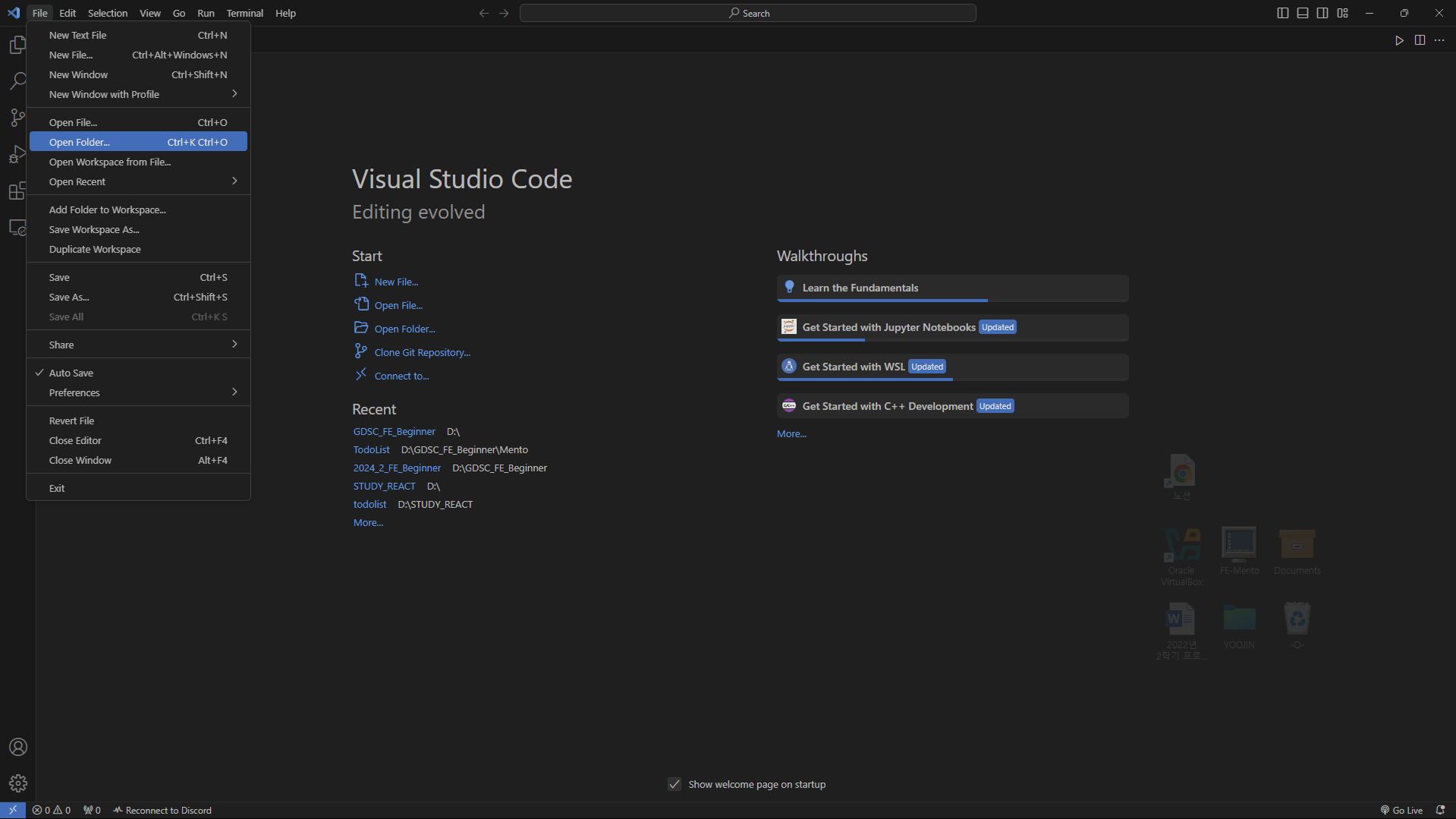Open recent project STUDY_REACT
Image resolution: width=1456 pixels, height=819 pixels.
[384, 486]
